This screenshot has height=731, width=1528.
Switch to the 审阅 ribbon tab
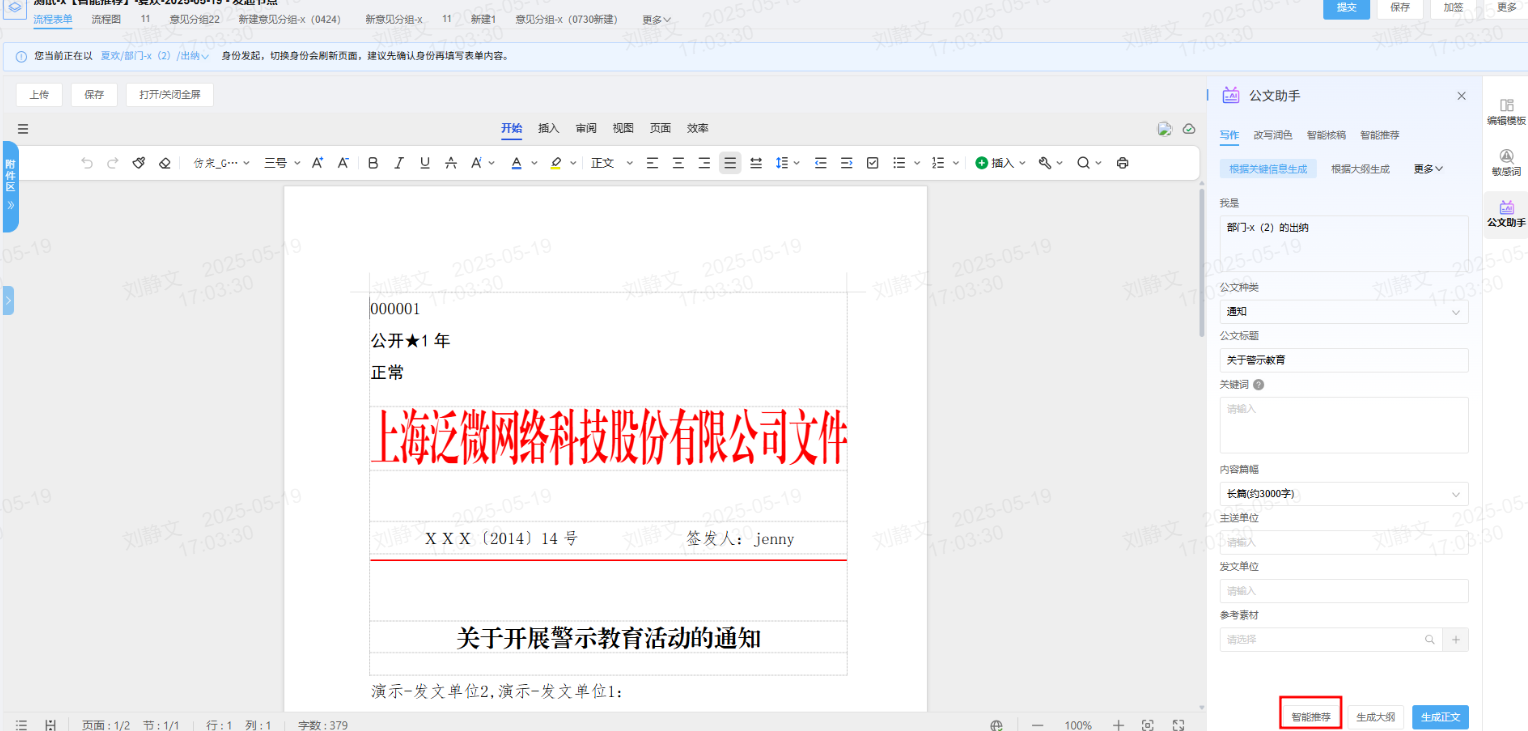tap(586, 128)
